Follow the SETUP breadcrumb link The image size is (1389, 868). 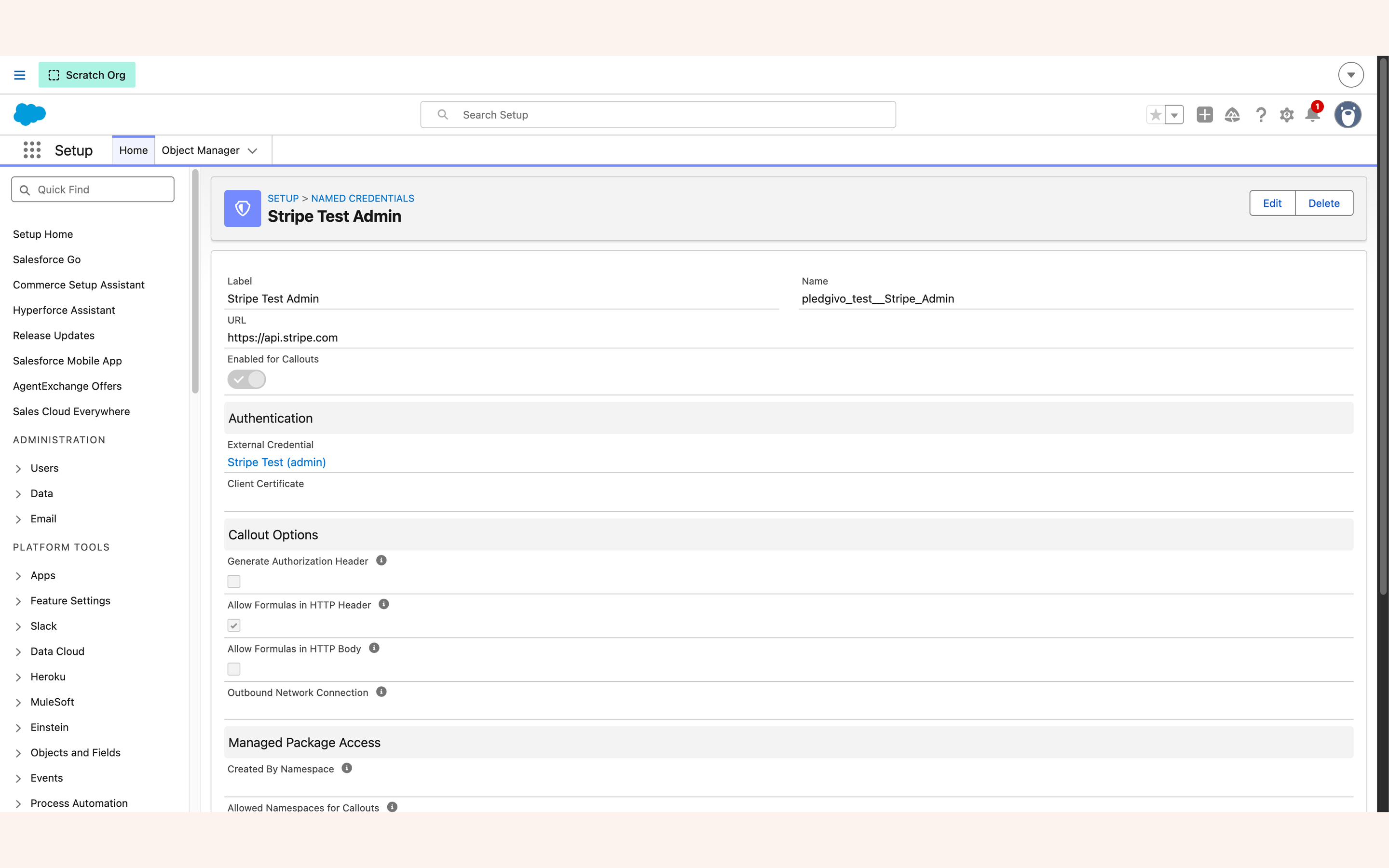pos(283,198)
